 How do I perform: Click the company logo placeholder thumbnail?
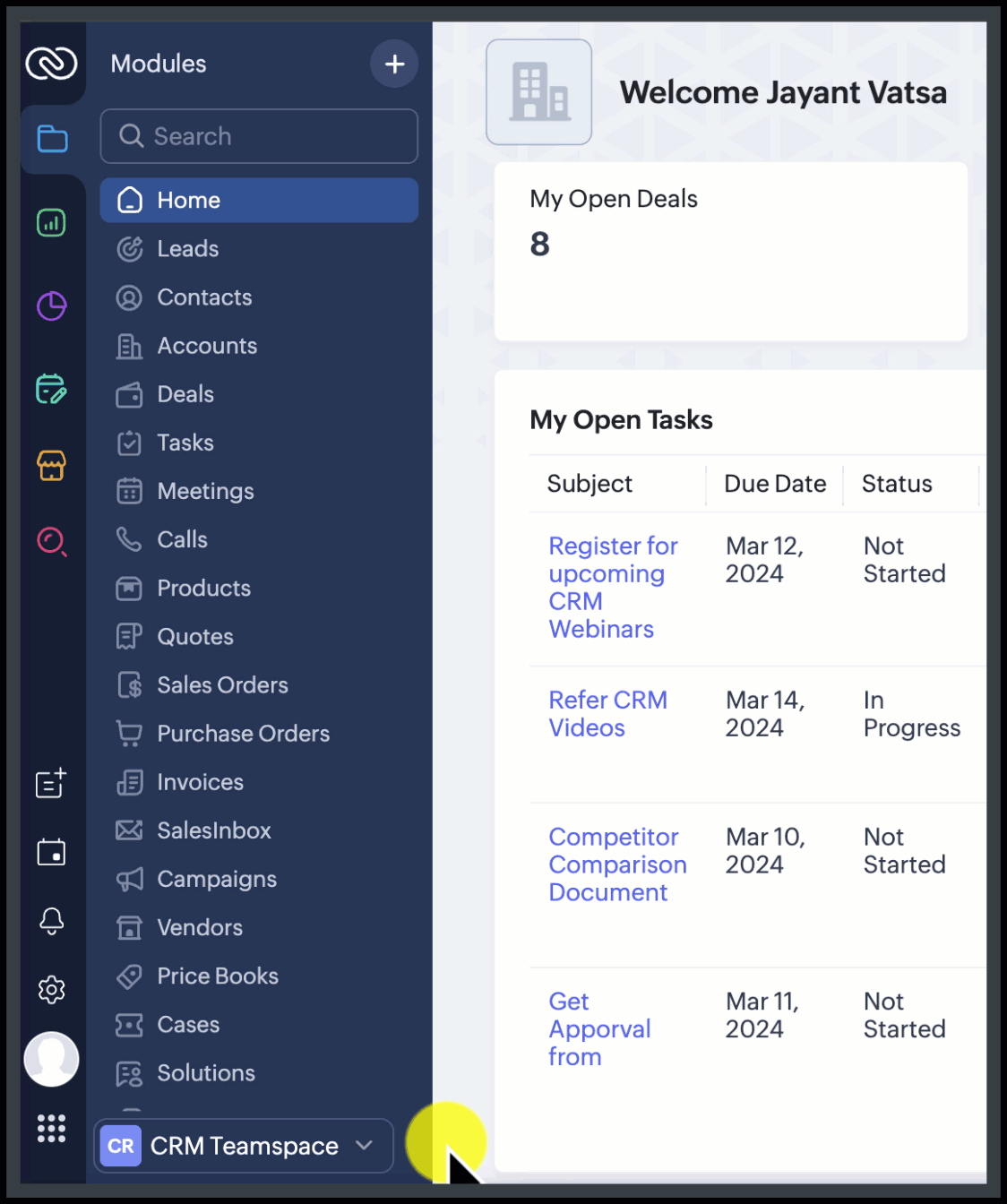(538, 92)
